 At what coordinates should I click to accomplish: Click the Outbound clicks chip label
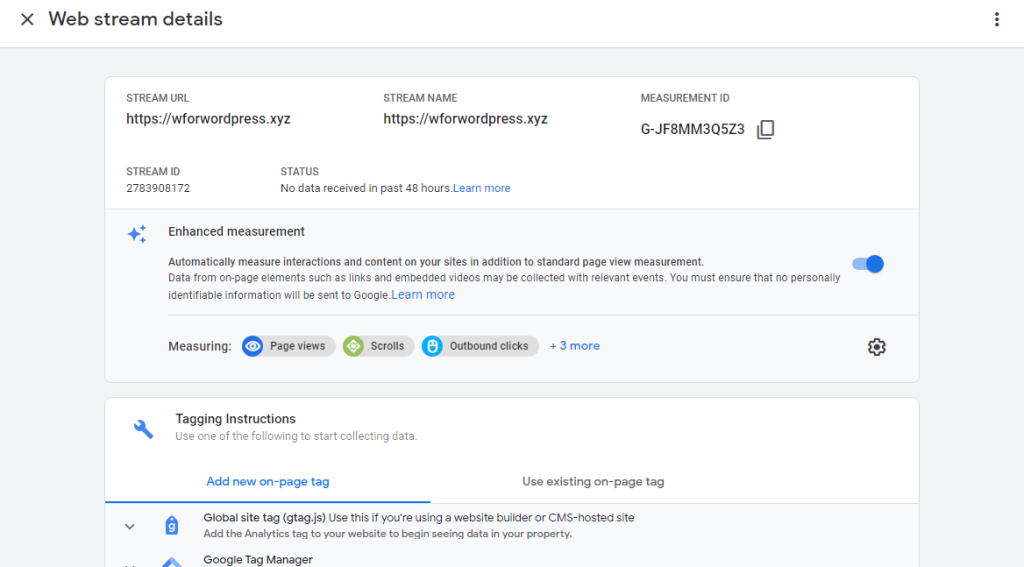[x=489, y=346]
